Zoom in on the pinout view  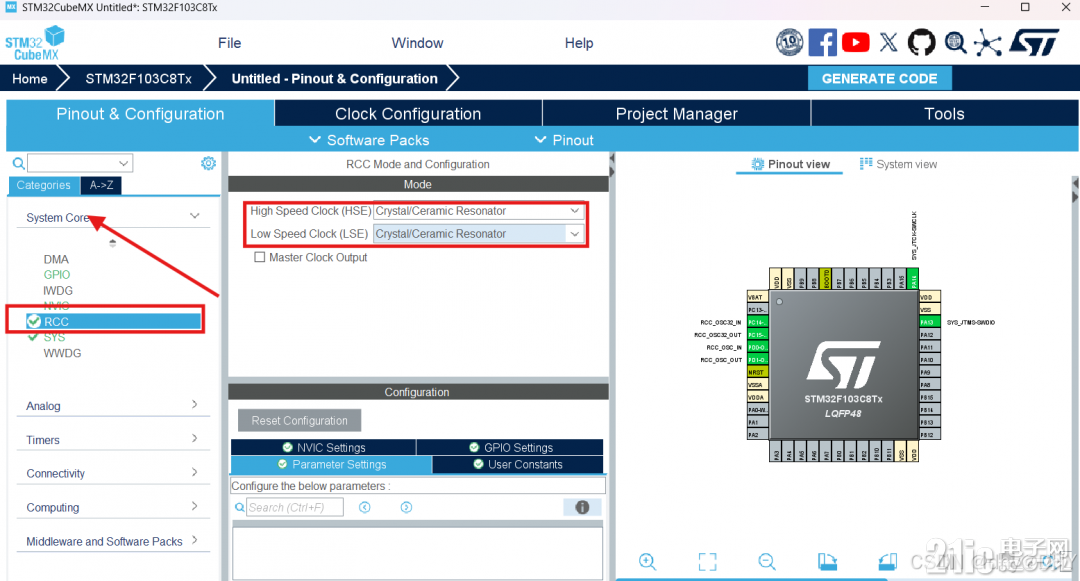click(x=647, y=562)
